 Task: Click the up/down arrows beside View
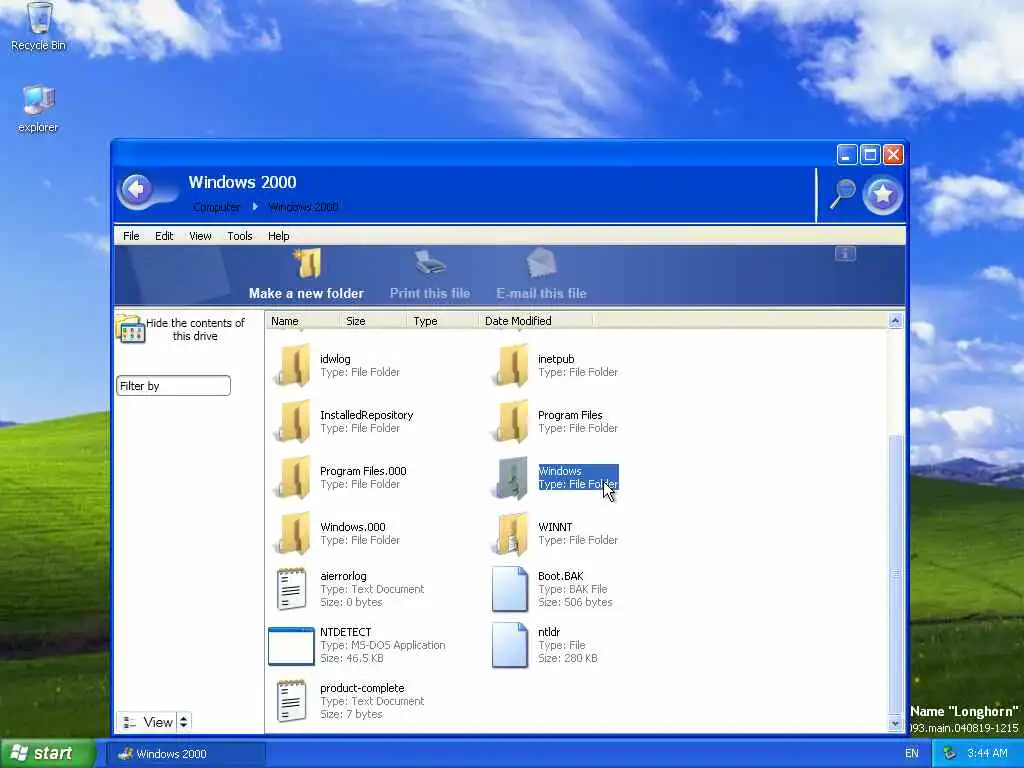[x=184, y=722]
